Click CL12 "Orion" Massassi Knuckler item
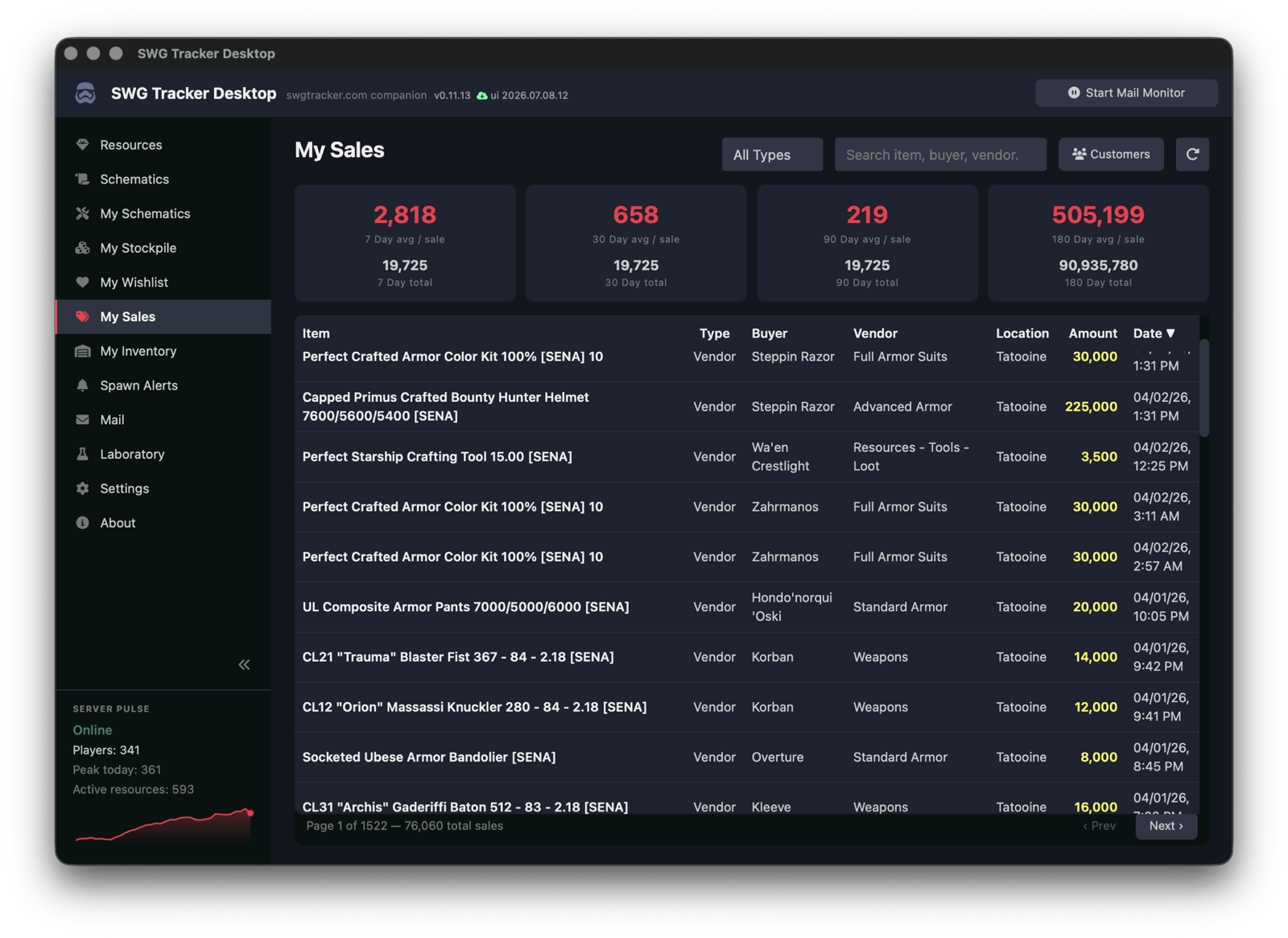Viewport: 1288px width, 938px height. 474,707
